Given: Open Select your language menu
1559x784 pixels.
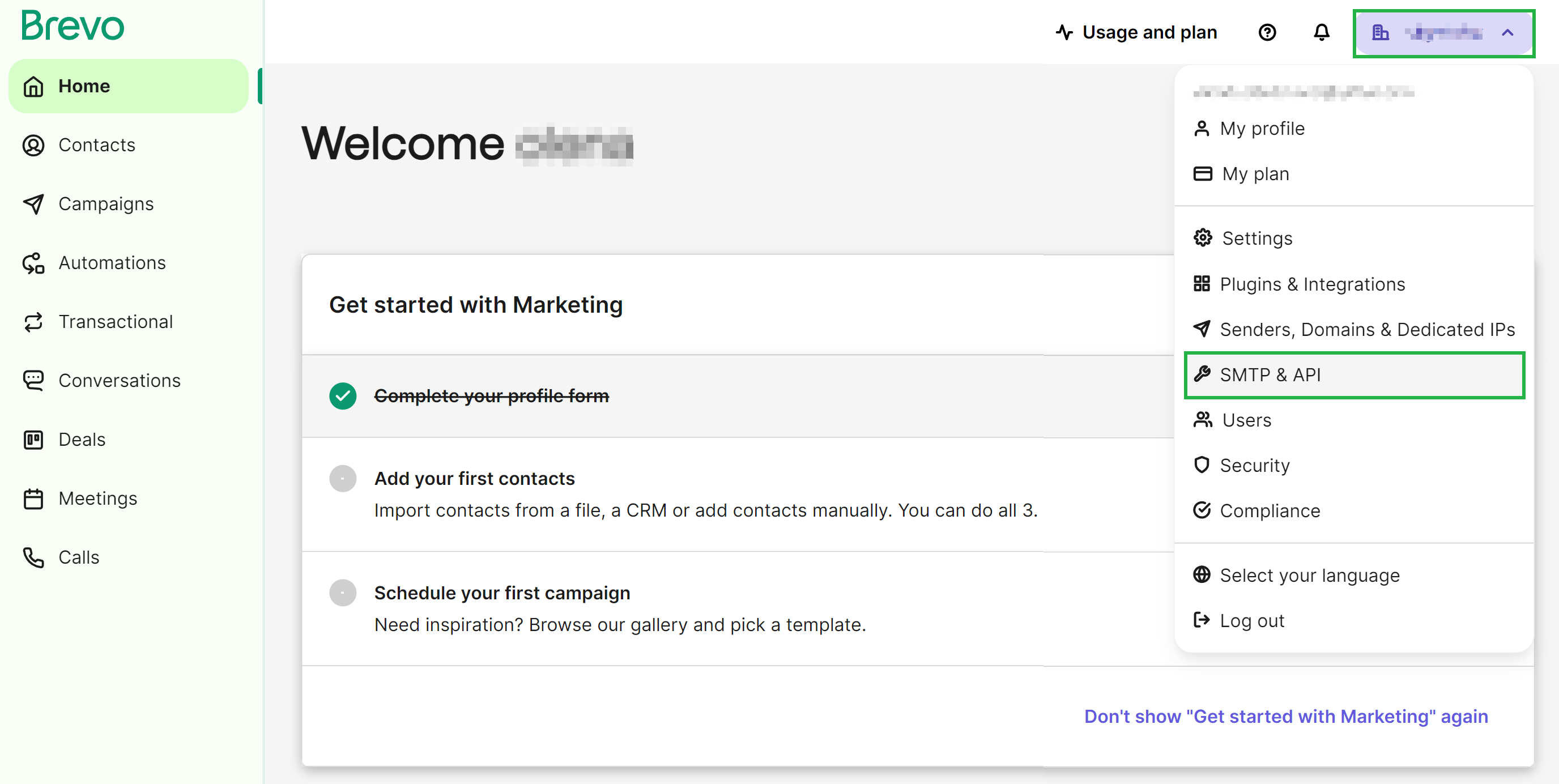Looking at the screenshot, I should point(1309,575).
